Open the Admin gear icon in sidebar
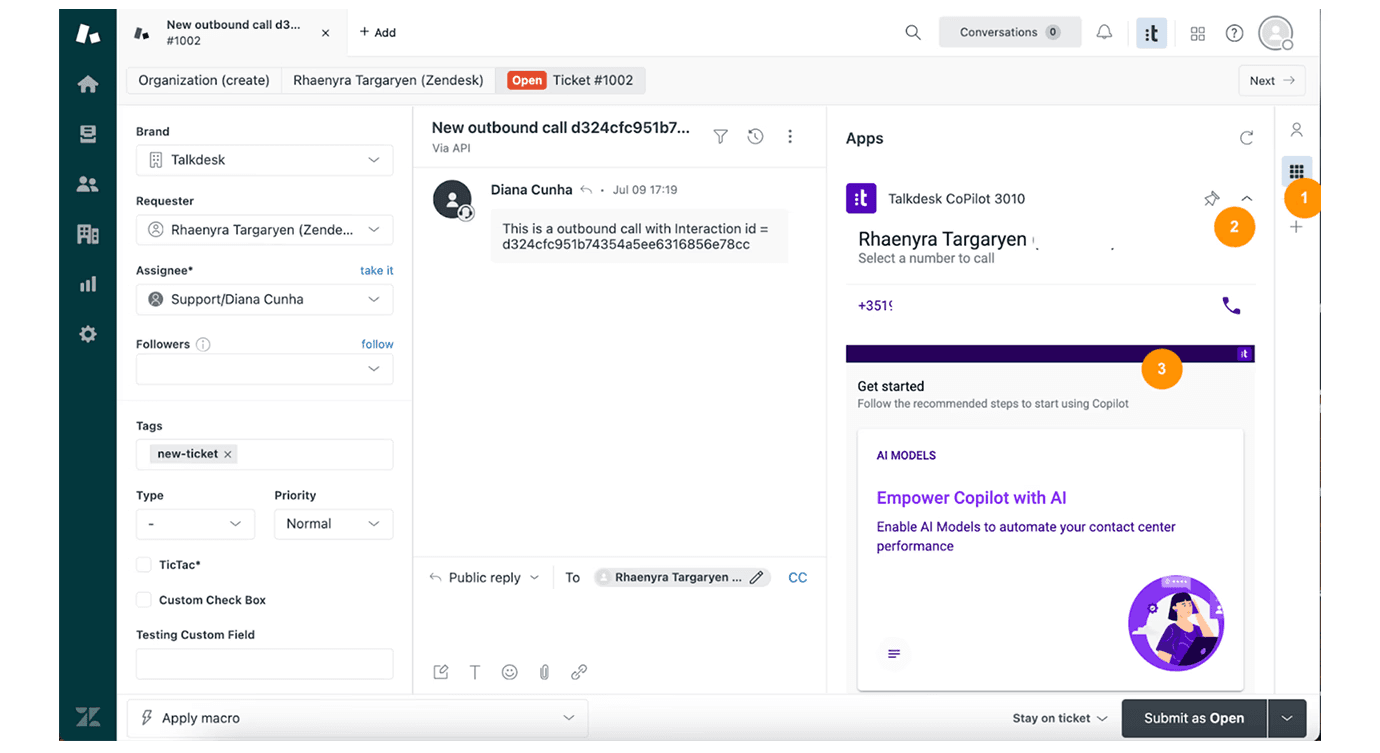The width and height of the screenshot is (1380, 753). 88,334
